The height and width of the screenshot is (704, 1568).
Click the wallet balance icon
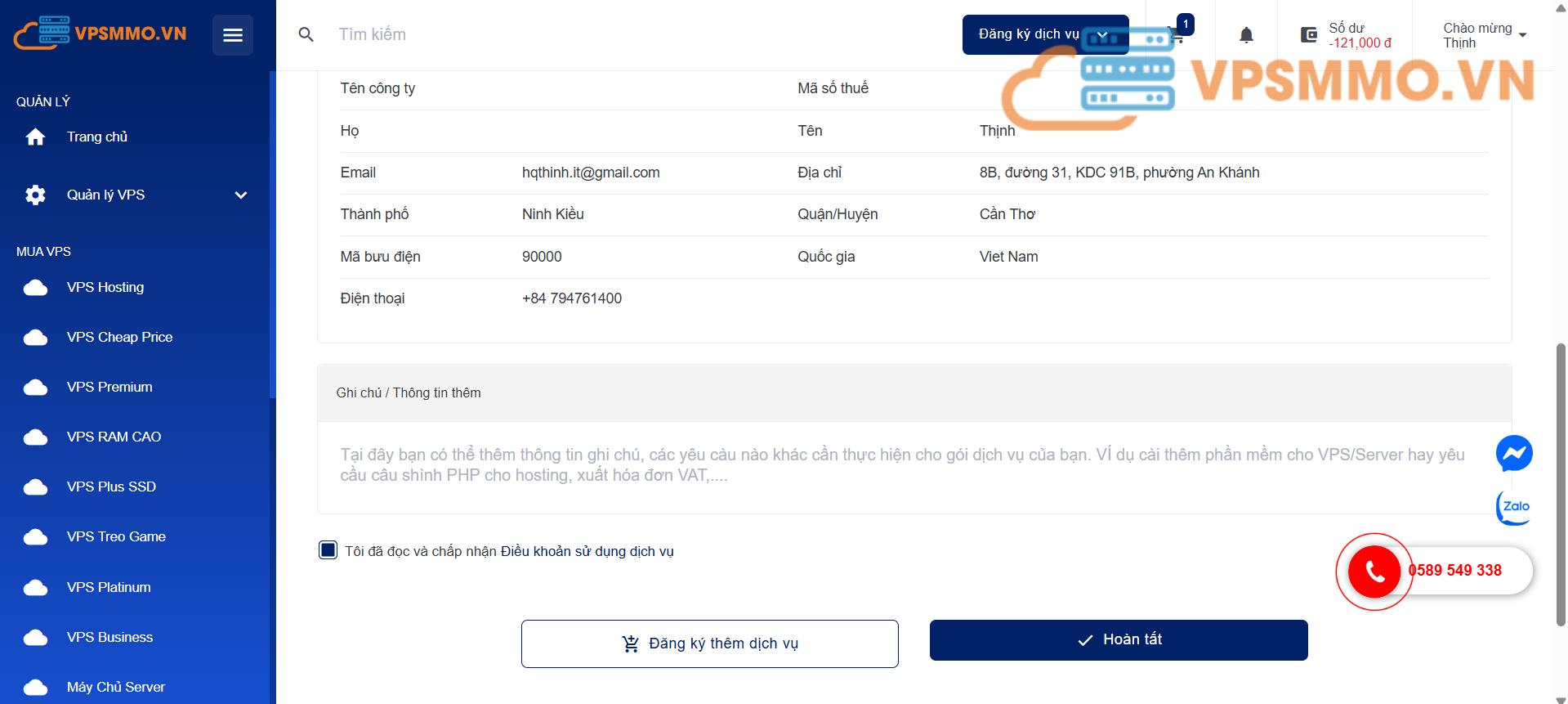1308,35
